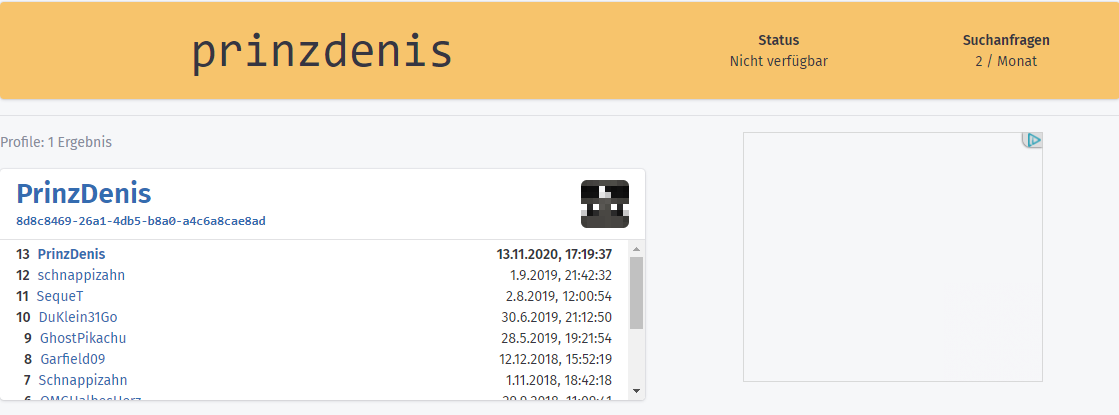Open the previous name schnappizahn, entry 12
Image resolution: width=1119 pixels, height=415 pixels.
81,275
